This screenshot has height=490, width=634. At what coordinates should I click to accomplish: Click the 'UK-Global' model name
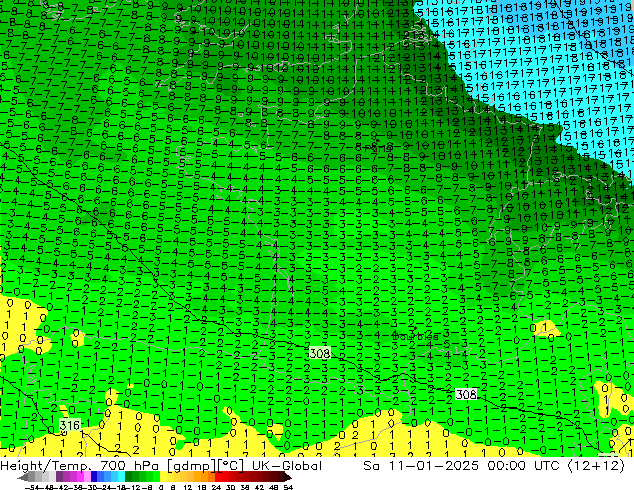pyautogui.click(x=287, y=466)
